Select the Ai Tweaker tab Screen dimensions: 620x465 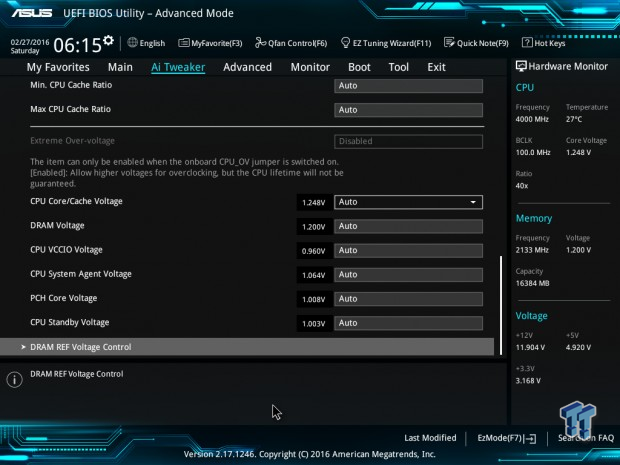[178, 67]
